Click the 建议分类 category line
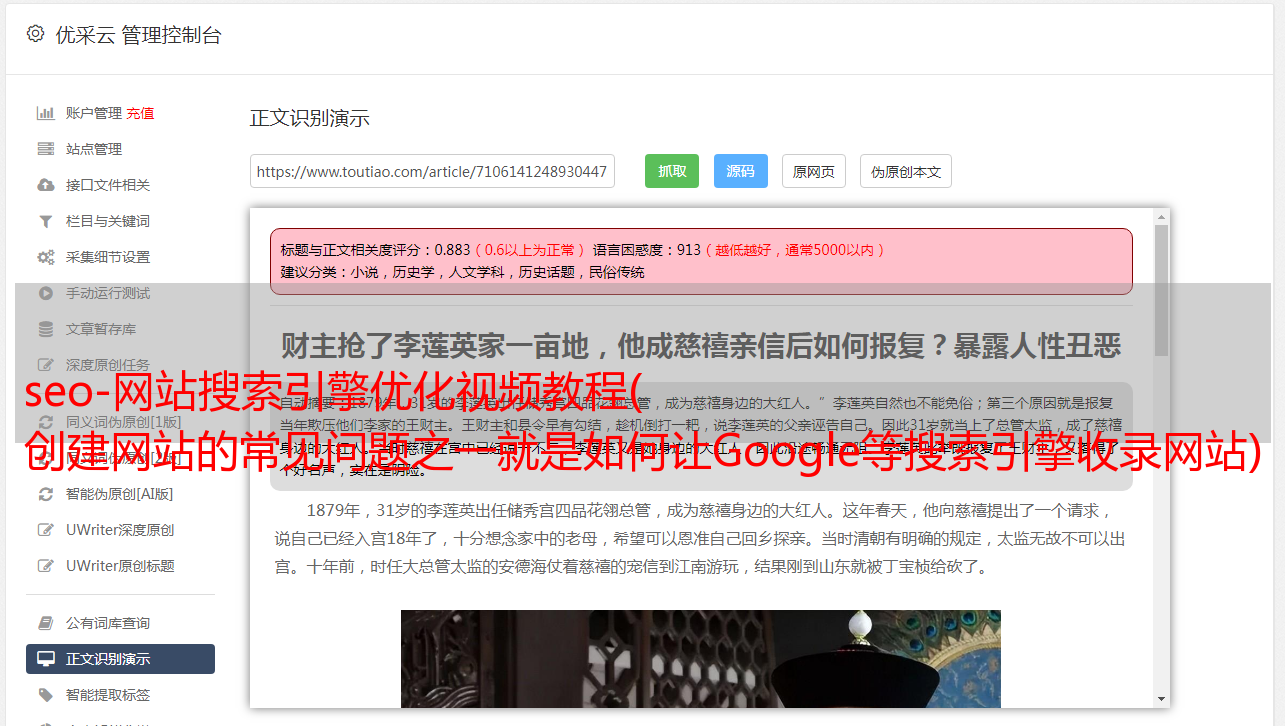The width and height of the screenshot is (1285, 726). [x=462, y=272]
